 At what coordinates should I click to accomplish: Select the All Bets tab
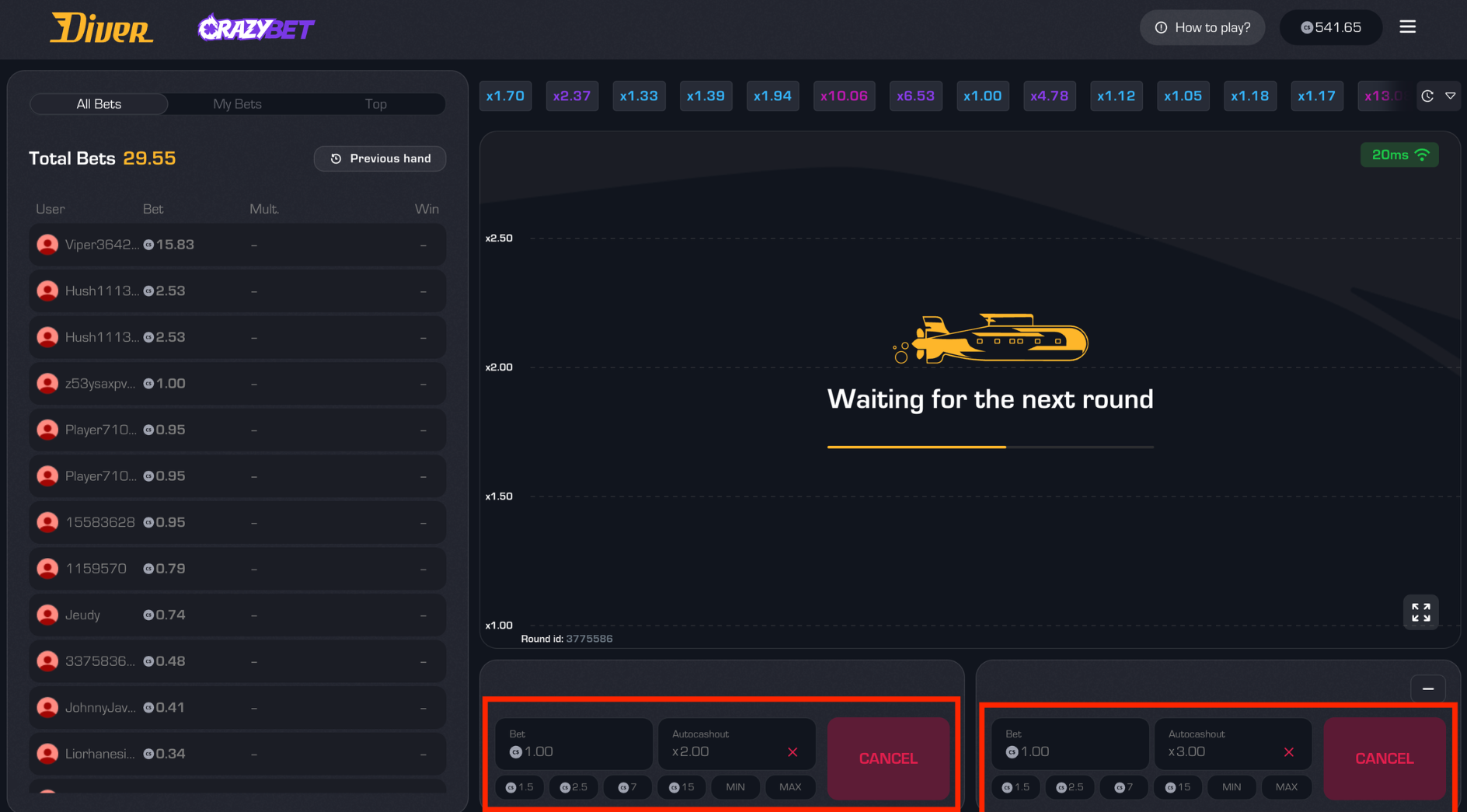(x=99, y=104)
